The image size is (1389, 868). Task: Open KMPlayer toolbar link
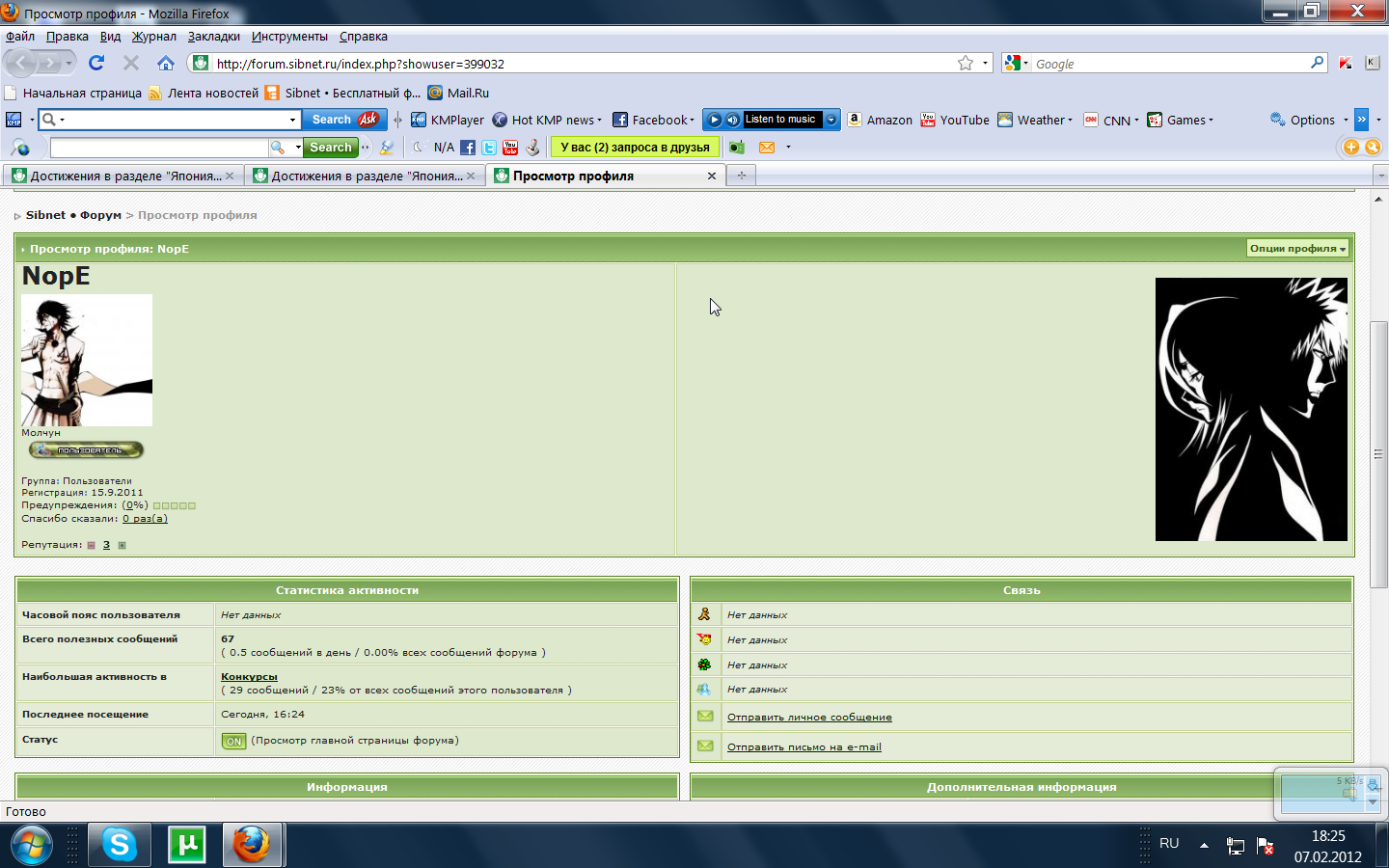448,120
